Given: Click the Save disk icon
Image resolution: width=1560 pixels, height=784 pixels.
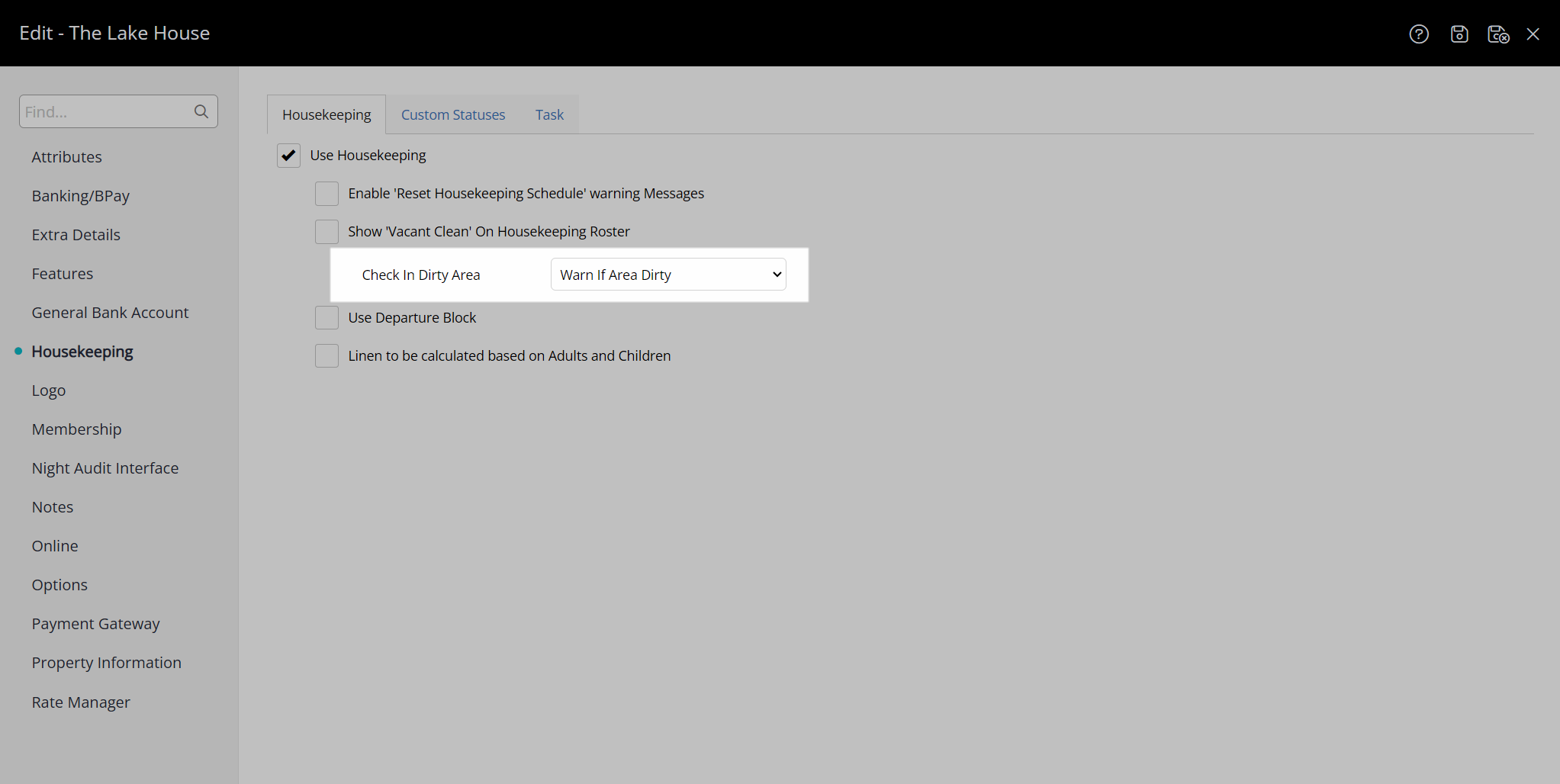Looking at the screenshot, I should coord(1459,34).
